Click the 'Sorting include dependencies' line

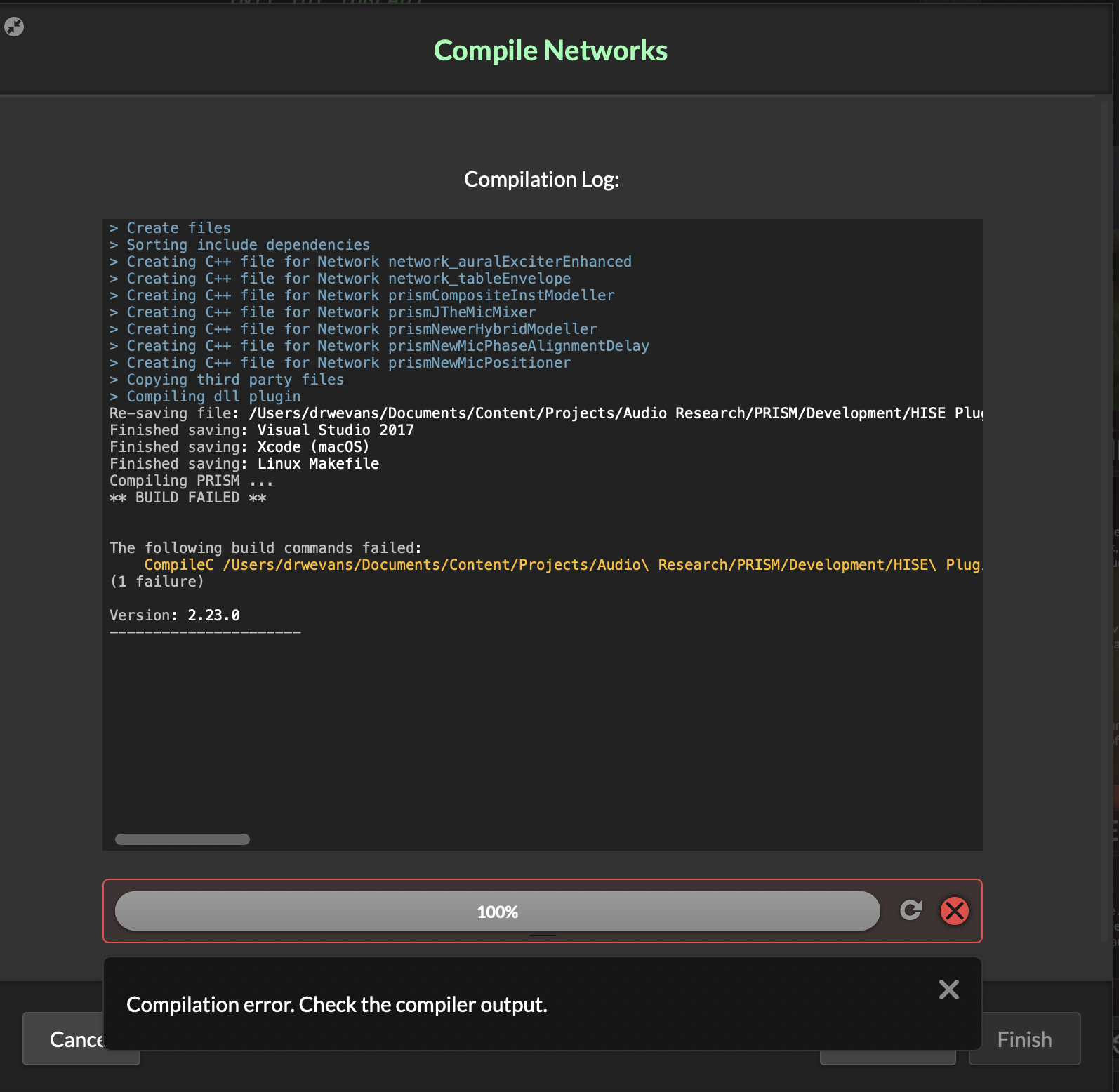tap(240, 245)
